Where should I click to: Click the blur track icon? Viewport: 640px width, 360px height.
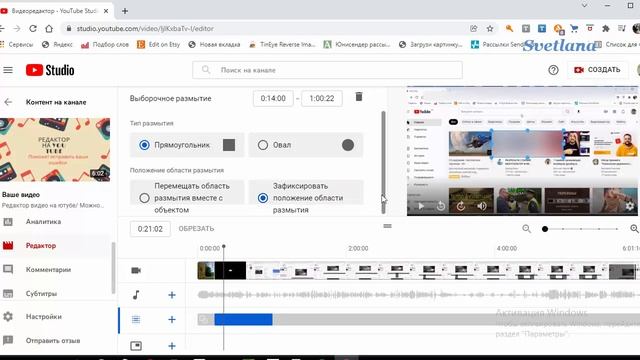(x=136, y=320)
